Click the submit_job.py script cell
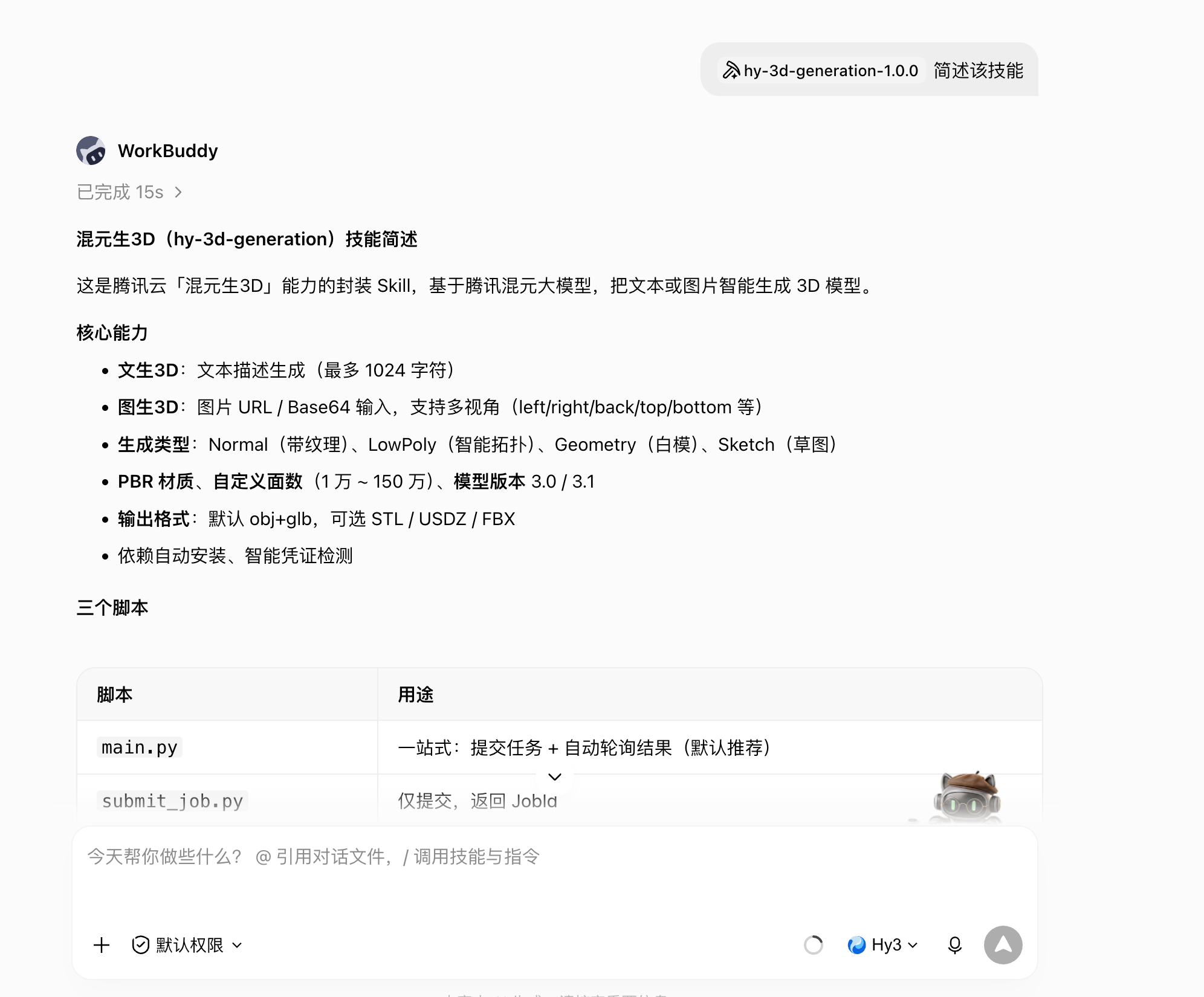 pos(227,800)
